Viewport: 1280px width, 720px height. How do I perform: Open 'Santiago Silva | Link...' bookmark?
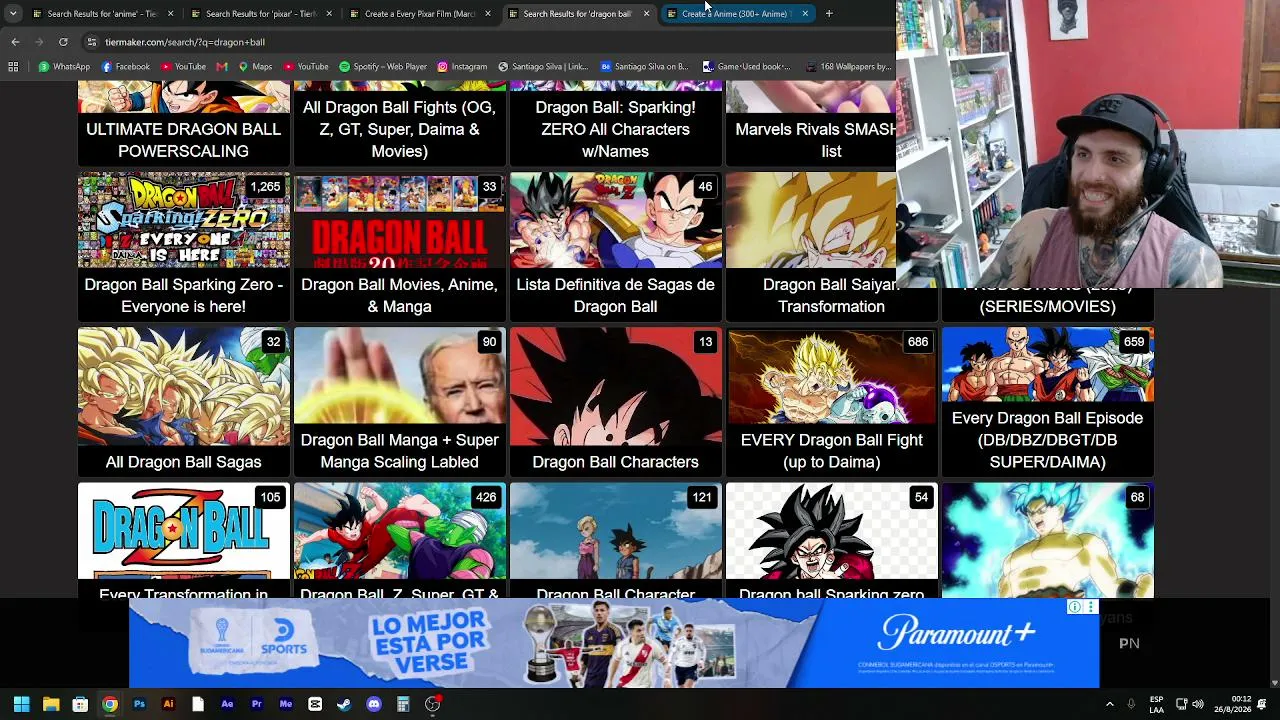coord(543,67)
